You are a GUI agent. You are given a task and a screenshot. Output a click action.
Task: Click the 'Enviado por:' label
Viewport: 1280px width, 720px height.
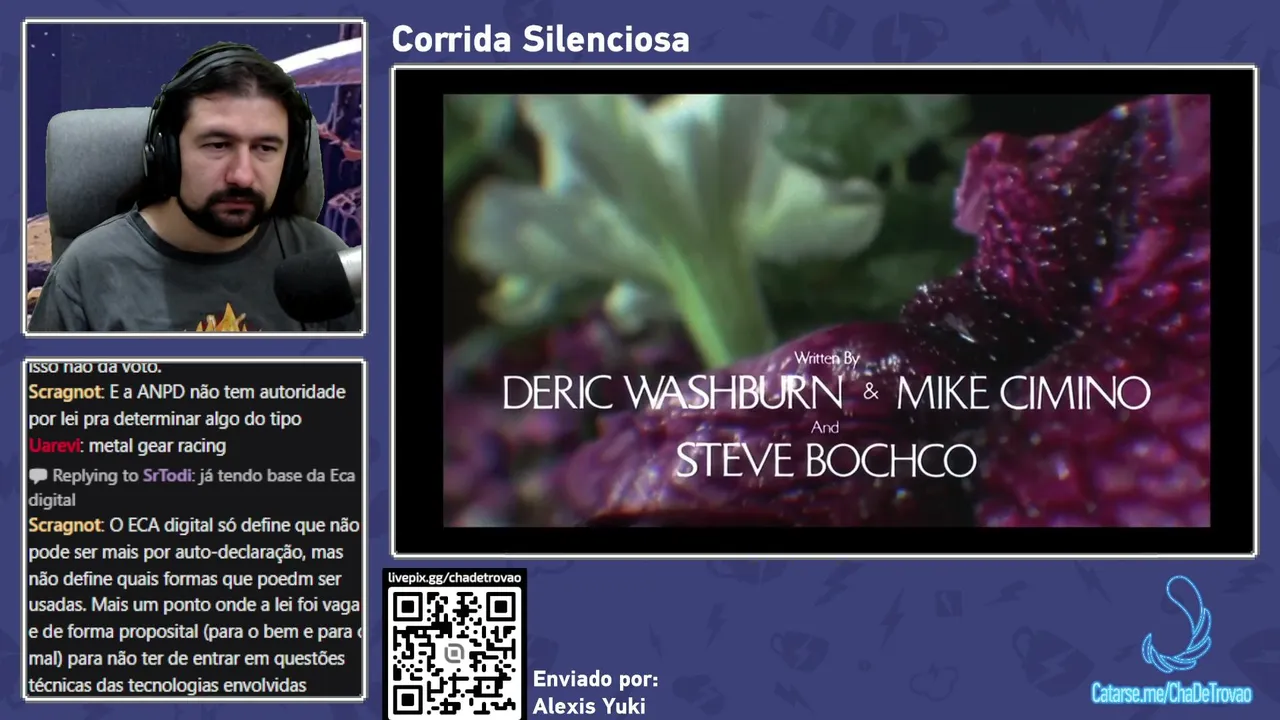click(x=595, y=680)
